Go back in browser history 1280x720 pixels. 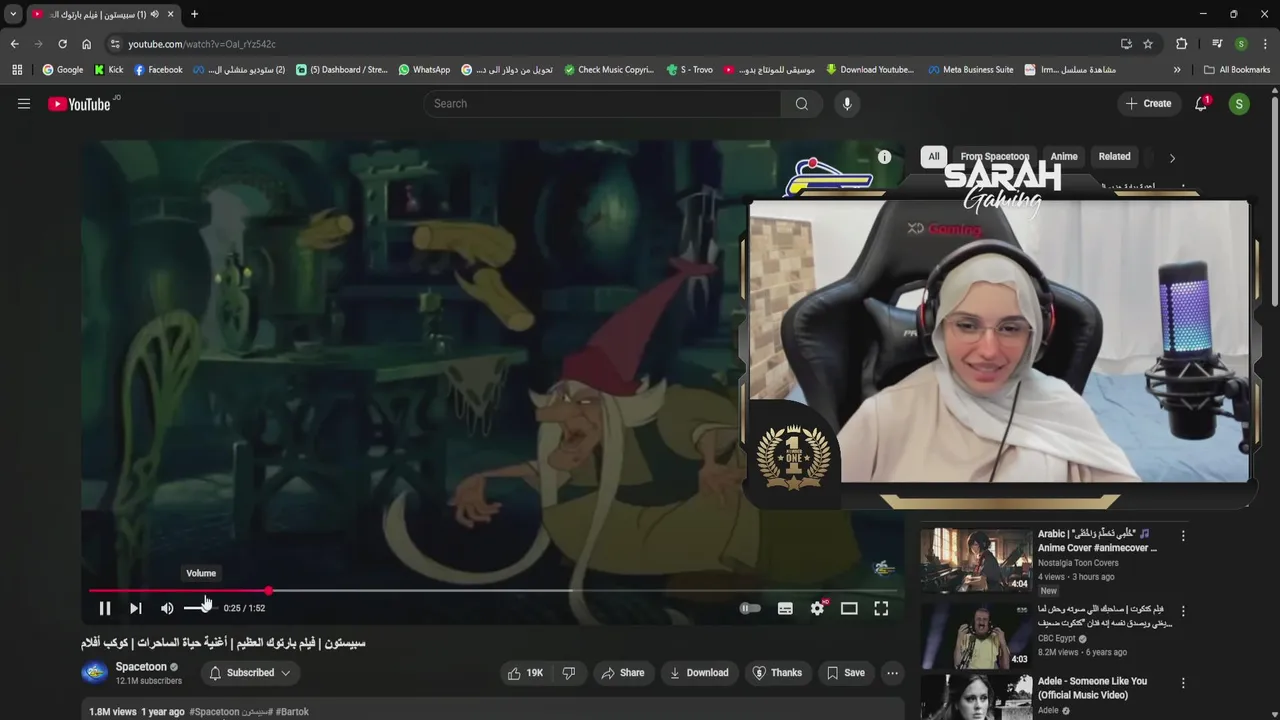[x=14, y=44]
